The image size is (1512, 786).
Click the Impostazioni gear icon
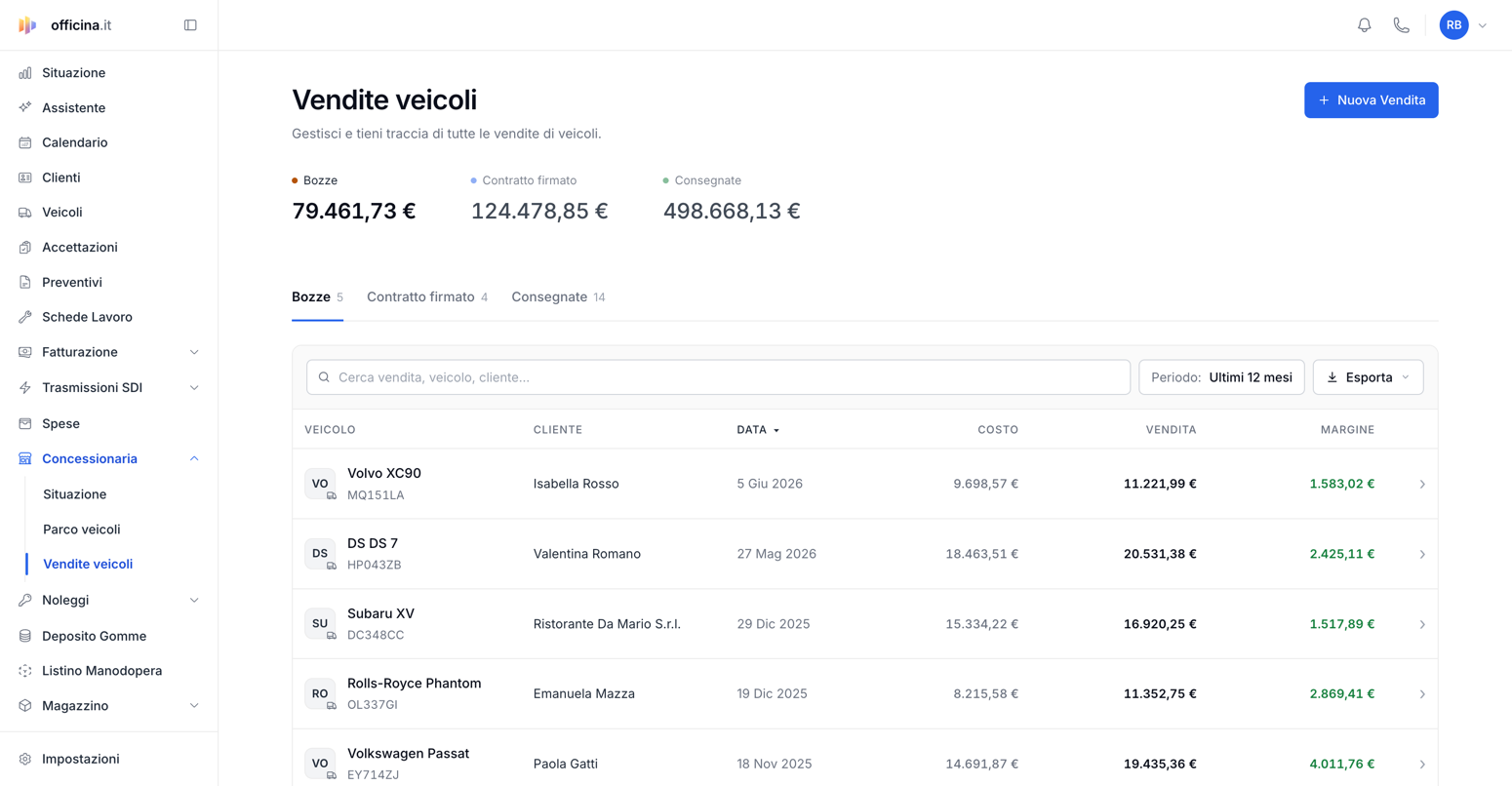[25, 759]
